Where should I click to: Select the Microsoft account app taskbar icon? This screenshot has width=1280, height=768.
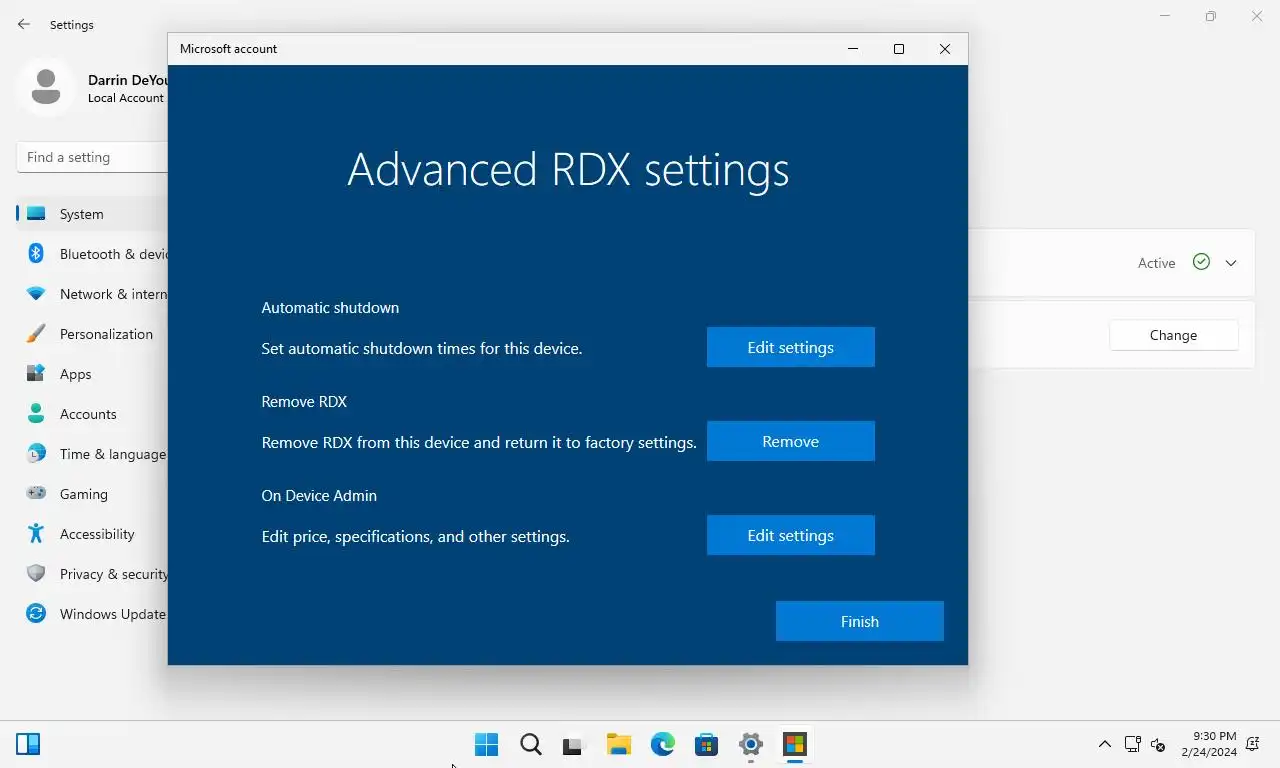pos(795,744)
